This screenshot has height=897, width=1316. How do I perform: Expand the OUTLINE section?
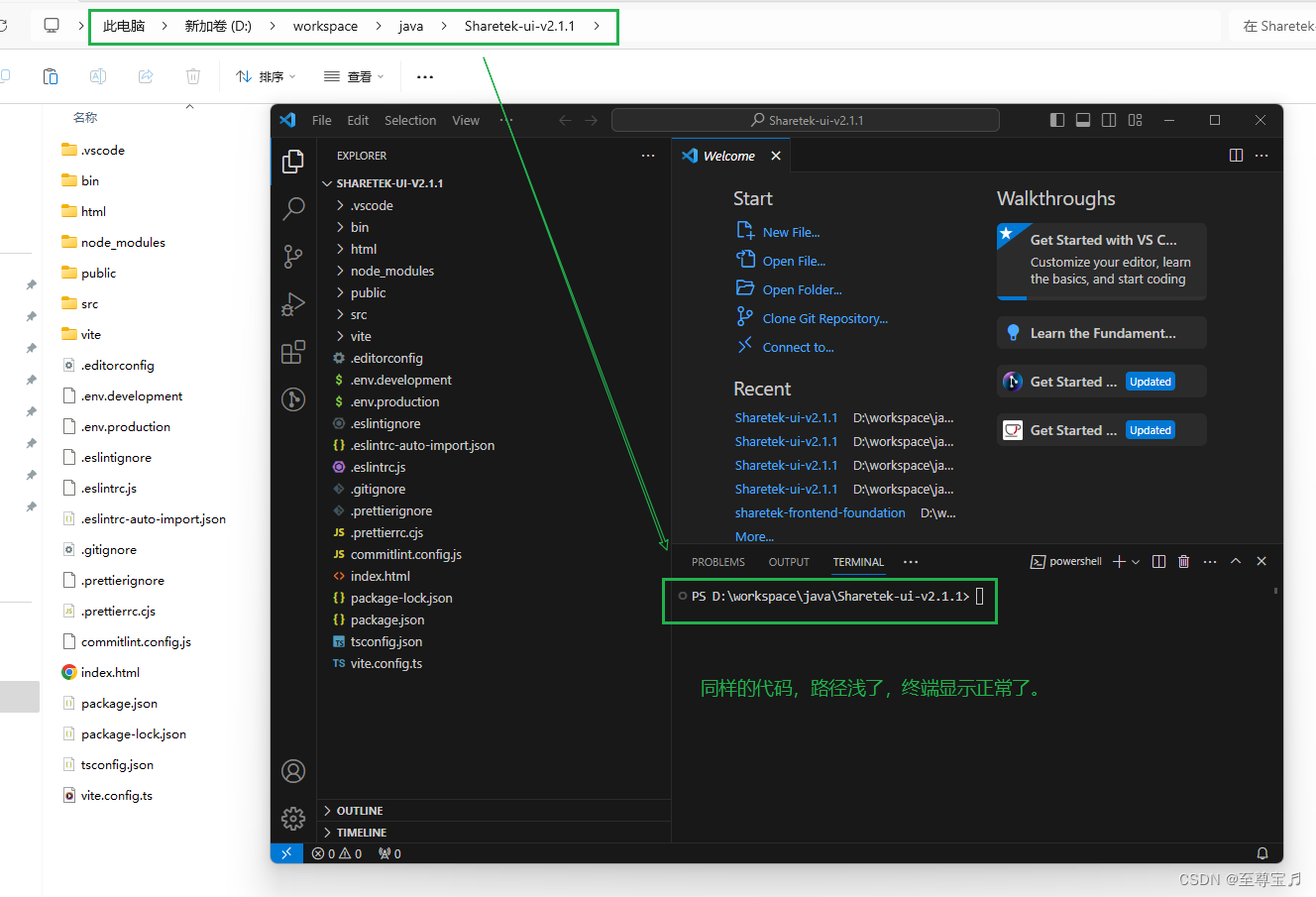tap(493, 811)
